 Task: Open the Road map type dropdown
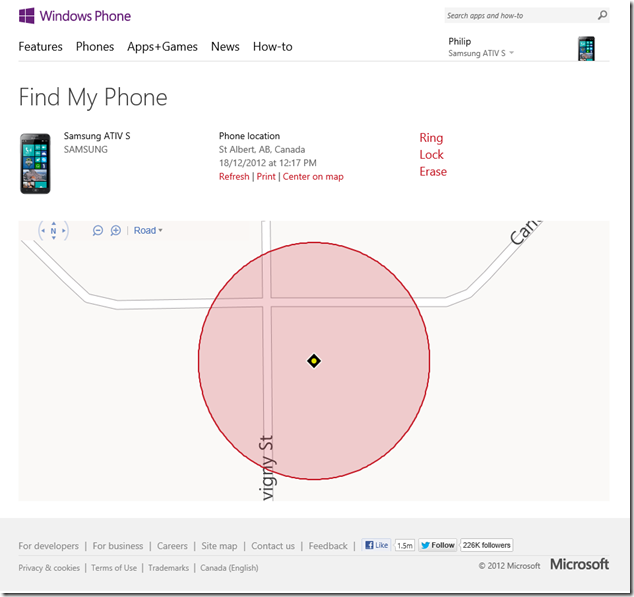pos(148,230)
